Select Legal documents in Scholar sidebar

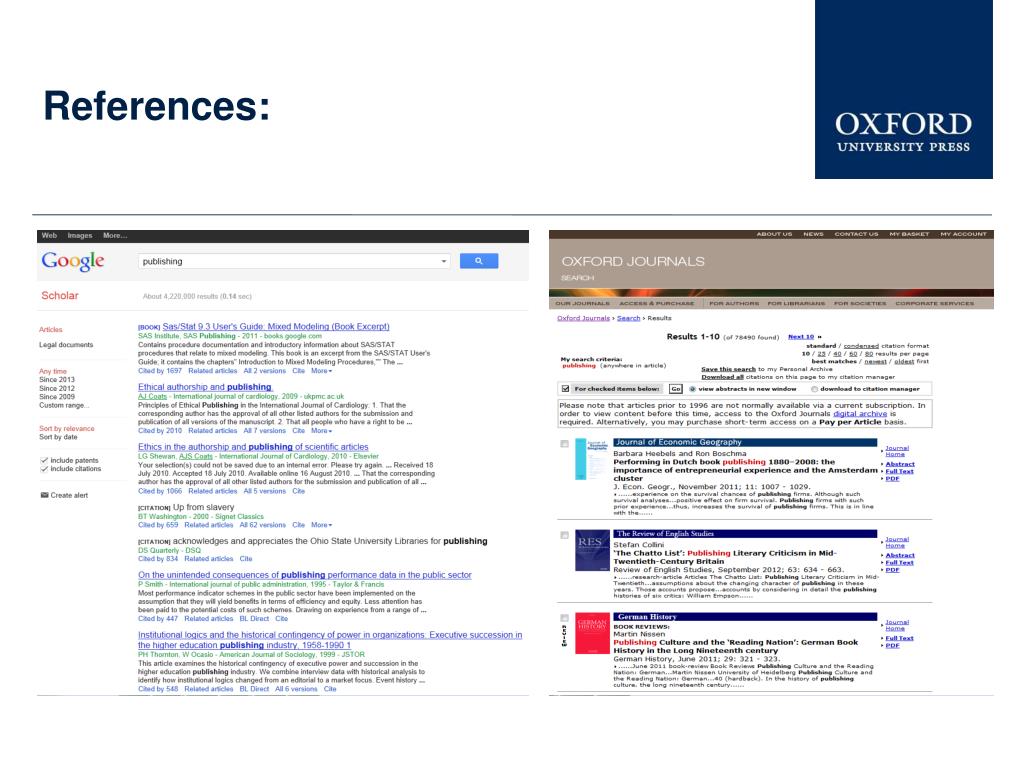coord(66,345)
